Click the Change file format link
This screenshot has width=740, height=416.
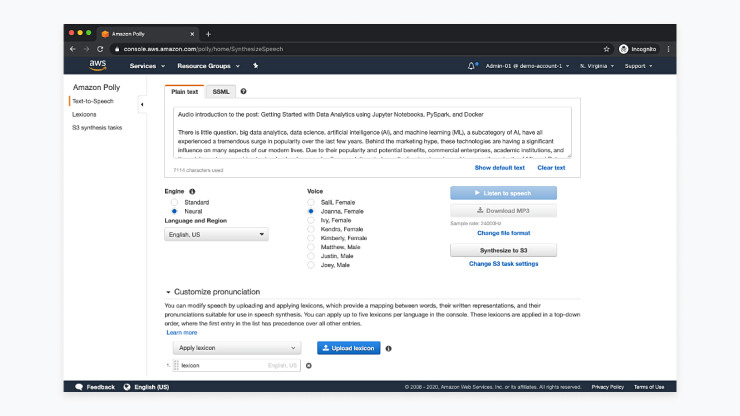[504, 233]
